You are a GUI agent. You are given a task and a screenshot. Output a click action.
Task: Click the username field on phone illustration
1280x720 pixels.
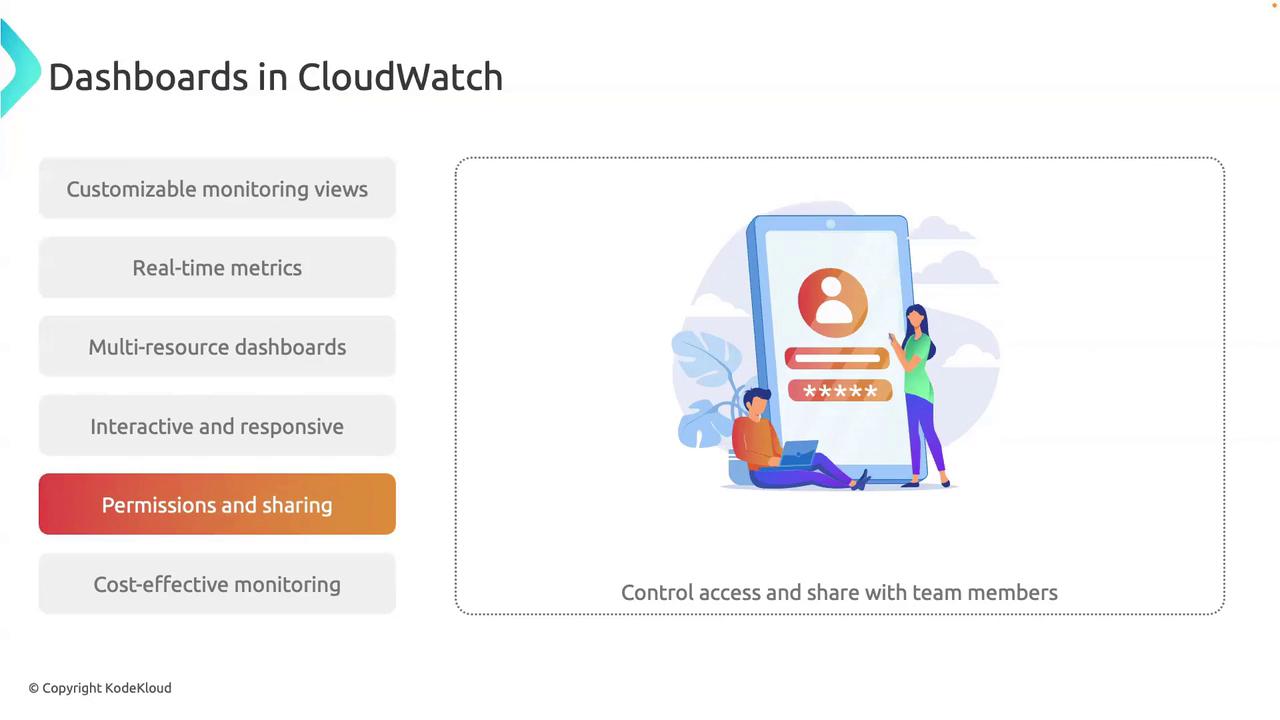tap(837, 358)
